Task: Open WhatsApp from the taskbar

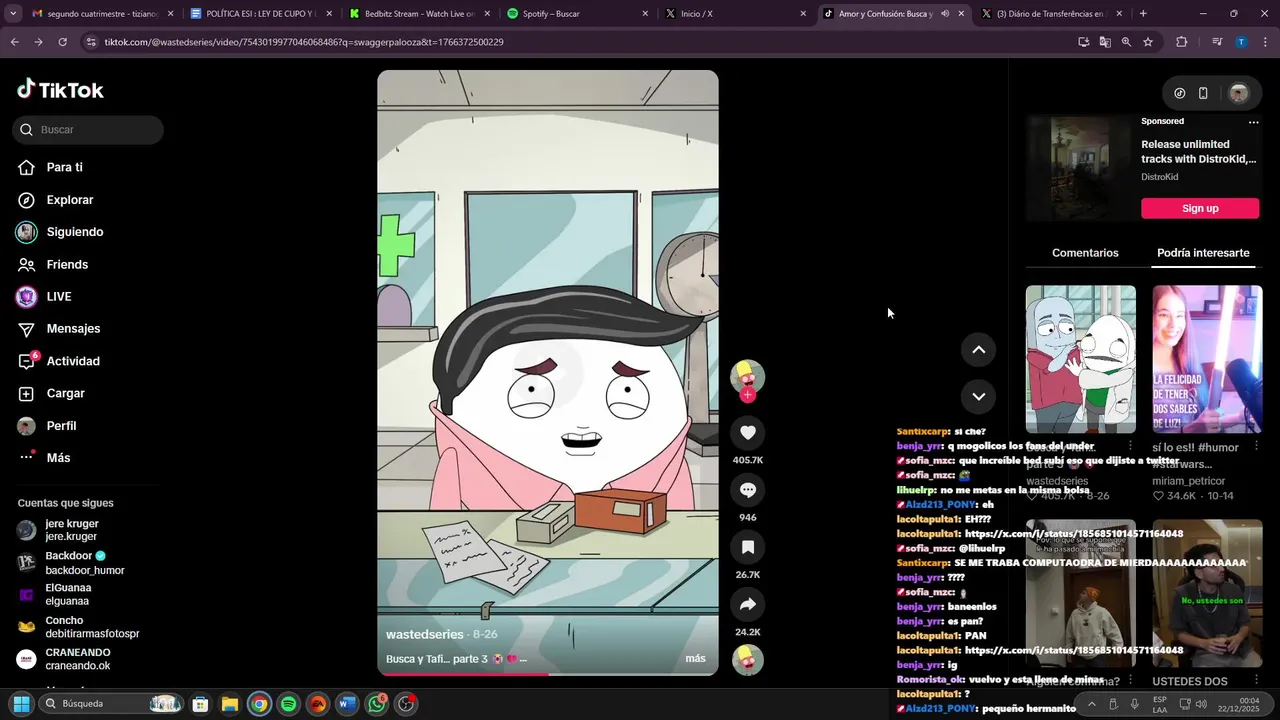Action: coord(376,704)
